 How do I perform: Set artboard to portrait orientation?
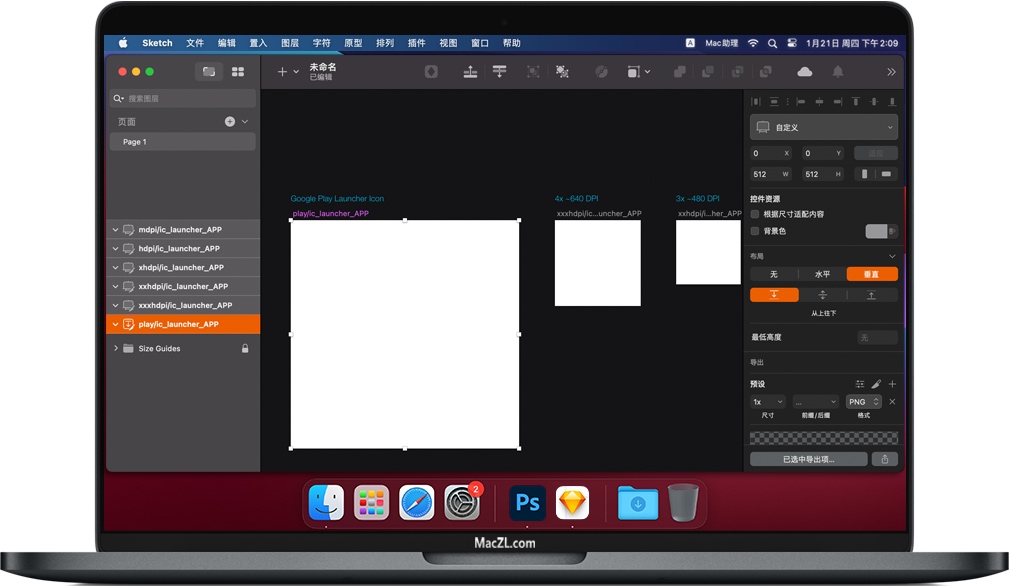click(x=864, y=174)
